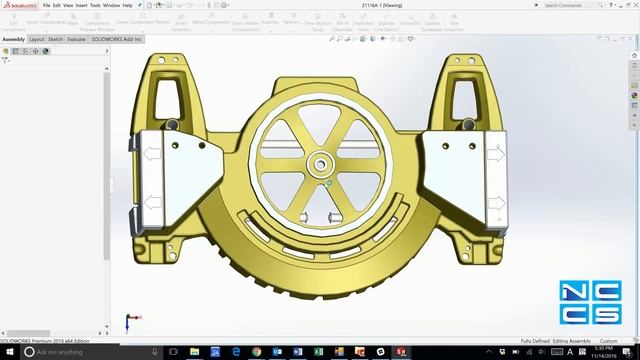The height and width of the screenshot is (360, 640).
Task: Click the Custom units status item
Action: point(608,341)
